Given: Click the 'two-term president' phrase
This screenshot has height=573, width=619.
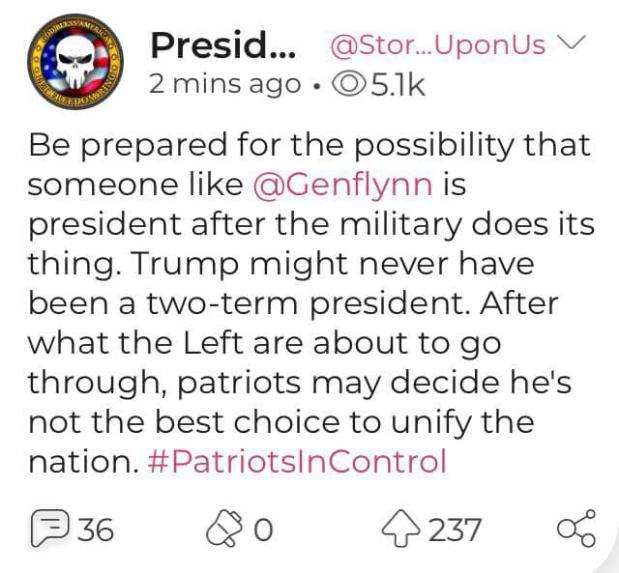Looking at the screenshot, I should [310, 304].
